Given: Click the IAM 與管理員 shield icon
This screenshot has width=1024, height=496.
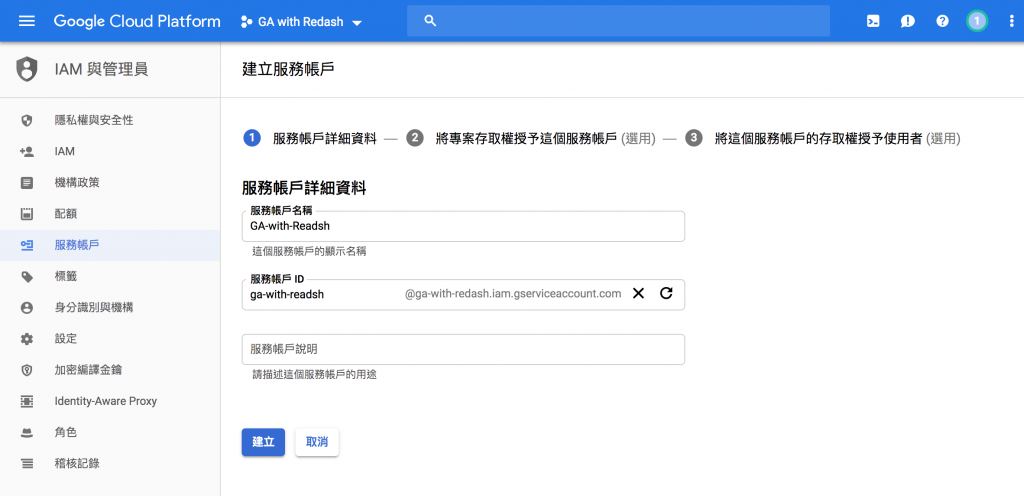Looking at the screenshot, I should point(27,69).
